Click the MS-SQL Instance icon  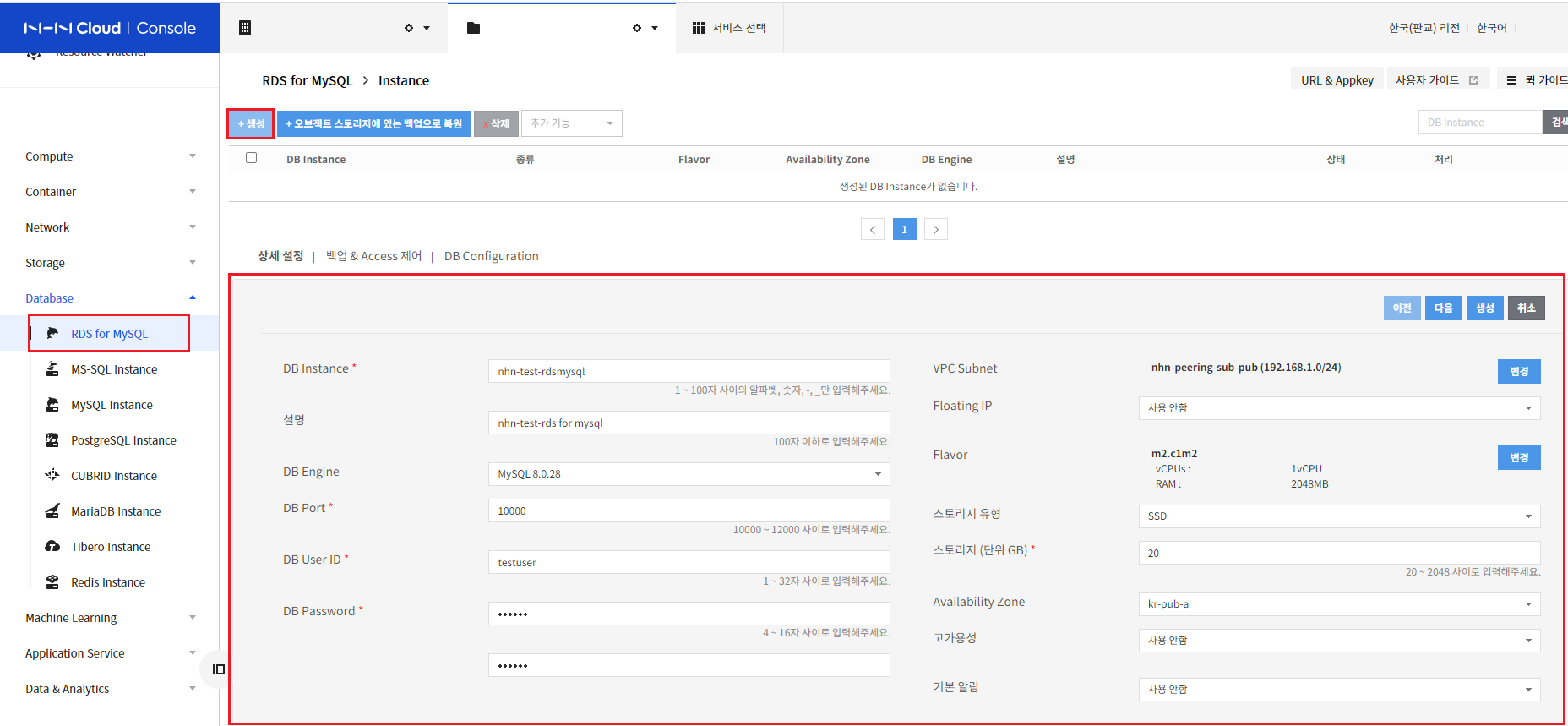[52, 368]
